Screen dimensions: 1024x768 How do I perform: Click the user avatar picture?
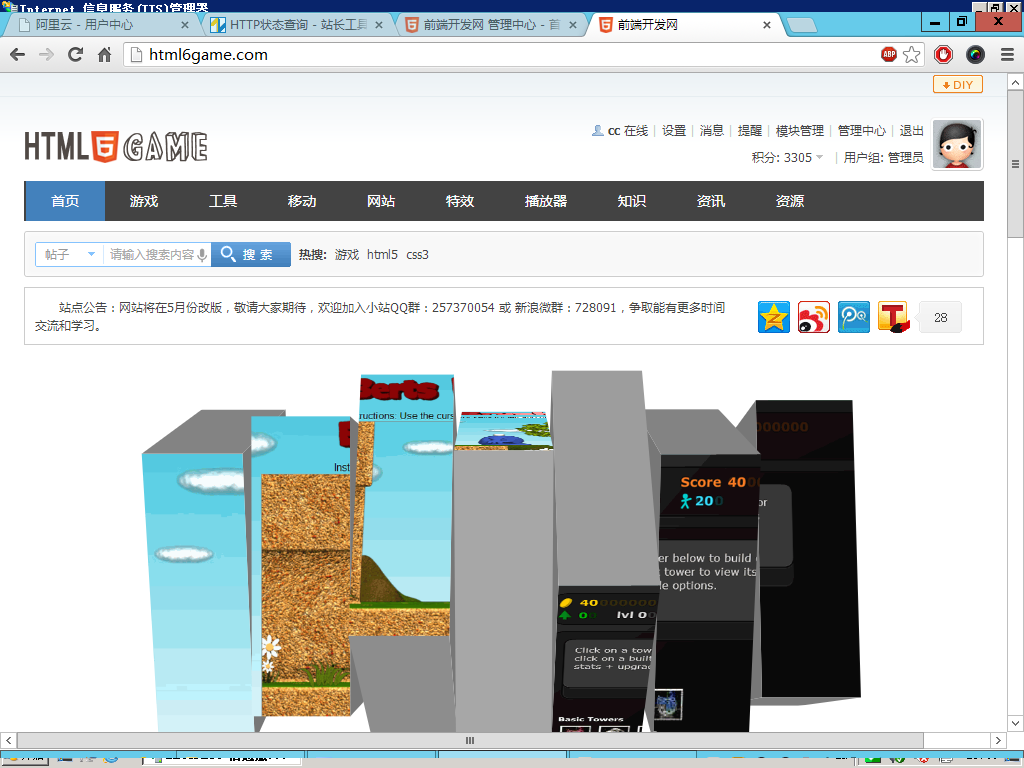point(957,145)
